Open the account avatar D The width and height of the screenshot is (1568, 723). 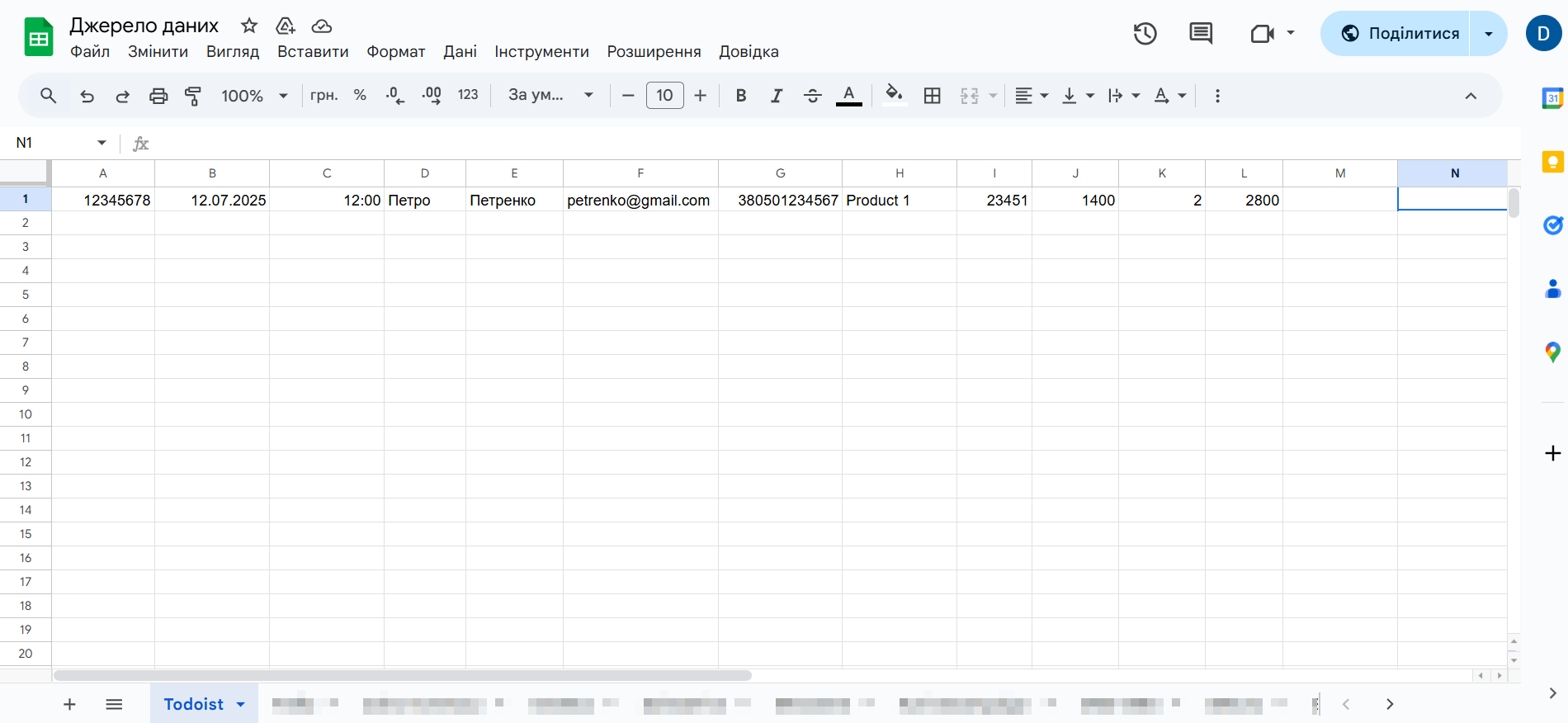point(1543,34)
